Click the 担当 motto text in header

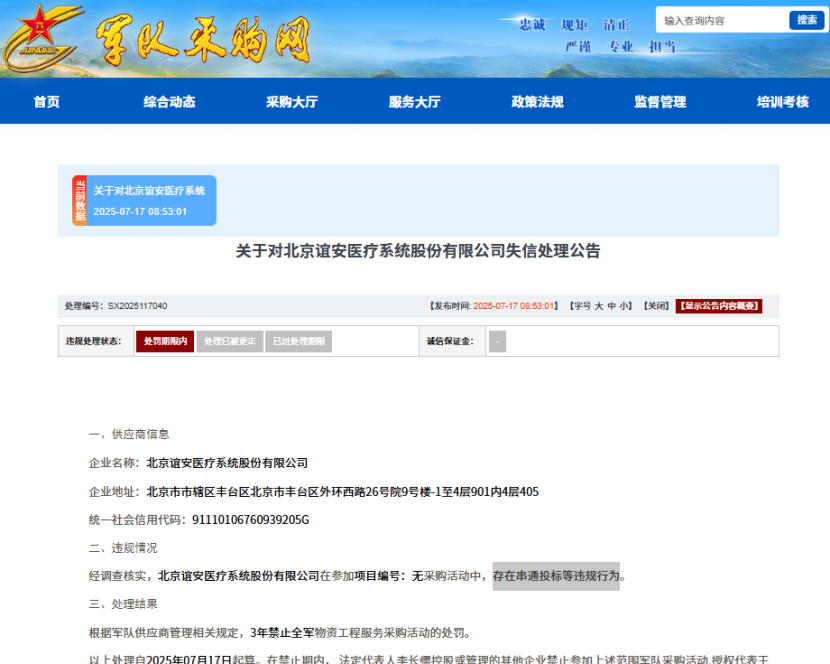pyautogui.click(x=663, y=47)
